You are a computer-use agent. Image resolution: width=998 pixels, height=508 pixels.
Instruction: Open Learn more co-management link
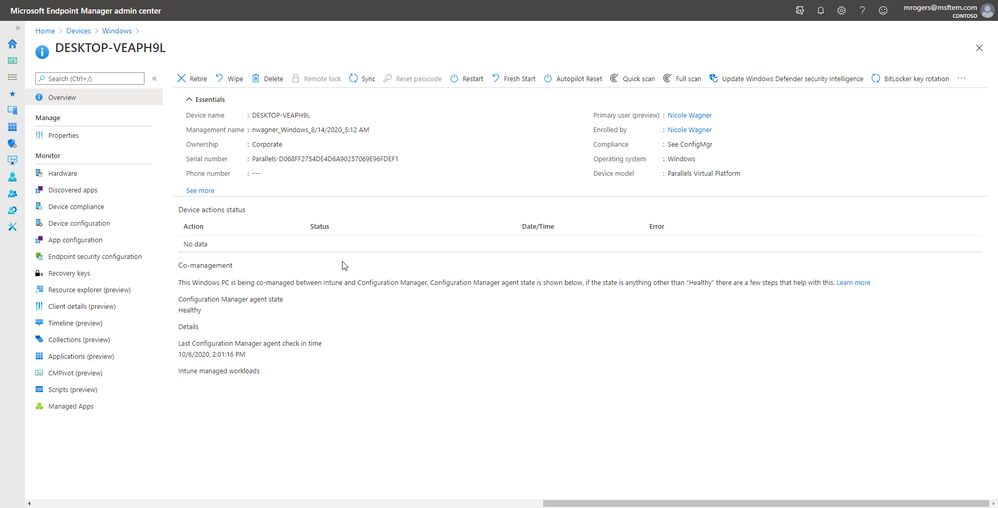(853, 283)
